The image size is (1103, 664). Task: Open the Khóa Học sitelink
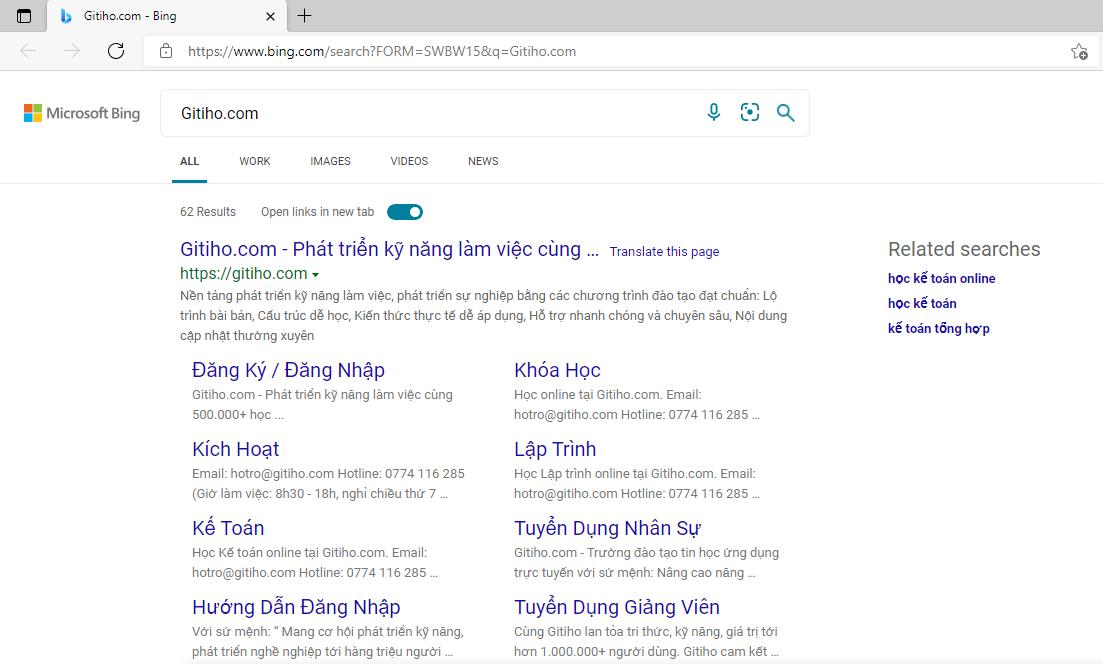pyautogui.click(x=557, y=370)
